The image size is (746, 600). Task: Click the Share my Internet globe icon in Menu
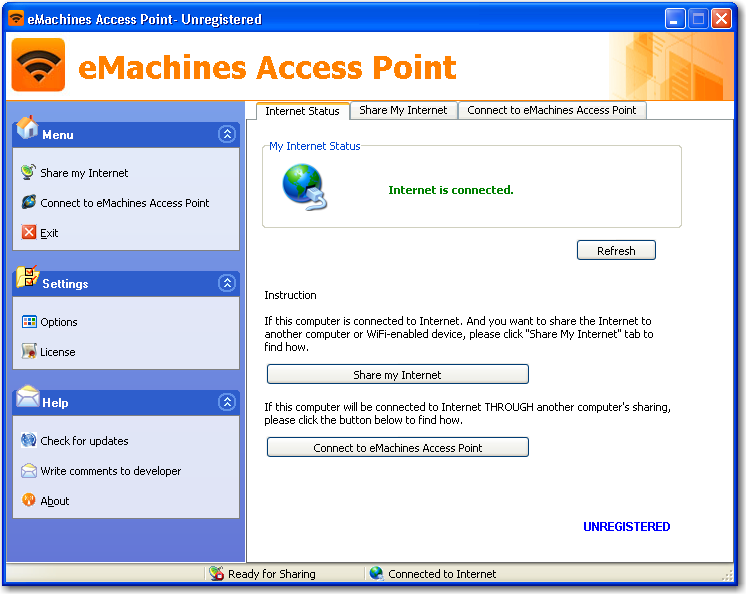click(28, 172)
